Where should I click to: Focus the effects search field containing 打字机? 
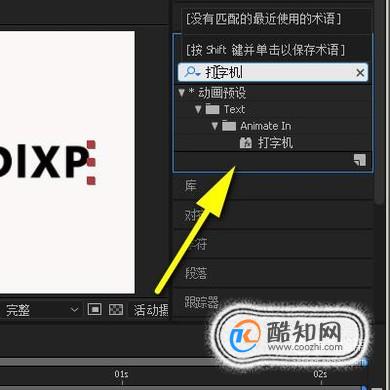tap(273, 72)
